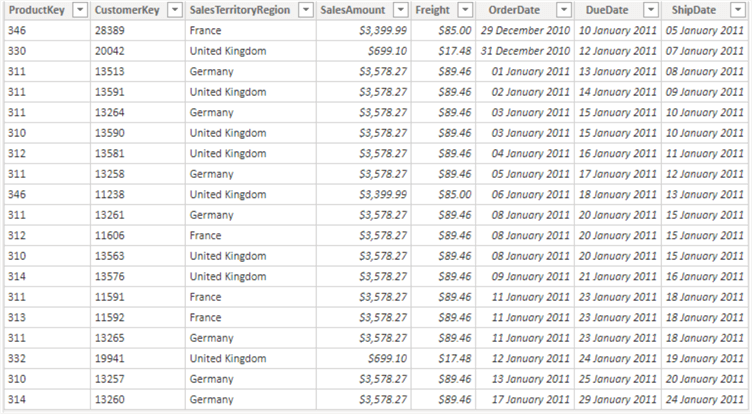The width and height of the screenshot is (752, 414).
Task: Click the CustomerKey cell 11238
Action: pyautogui.click(x=109, y=195)
